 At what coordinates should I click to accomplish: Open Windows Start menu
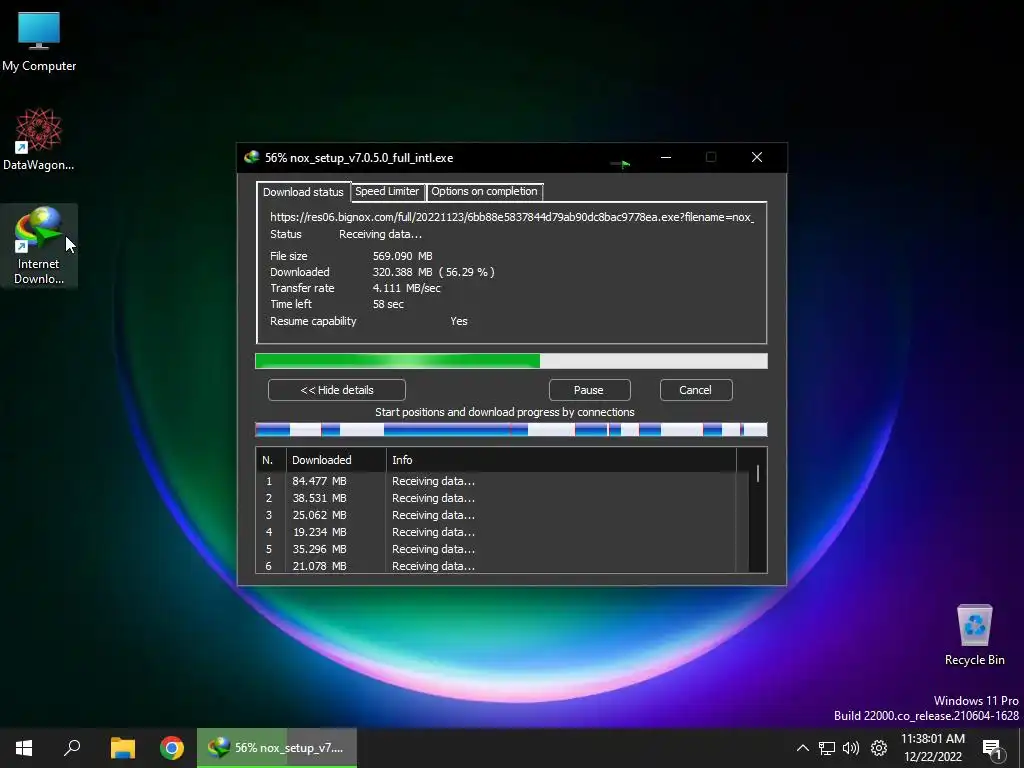[24, 748]
